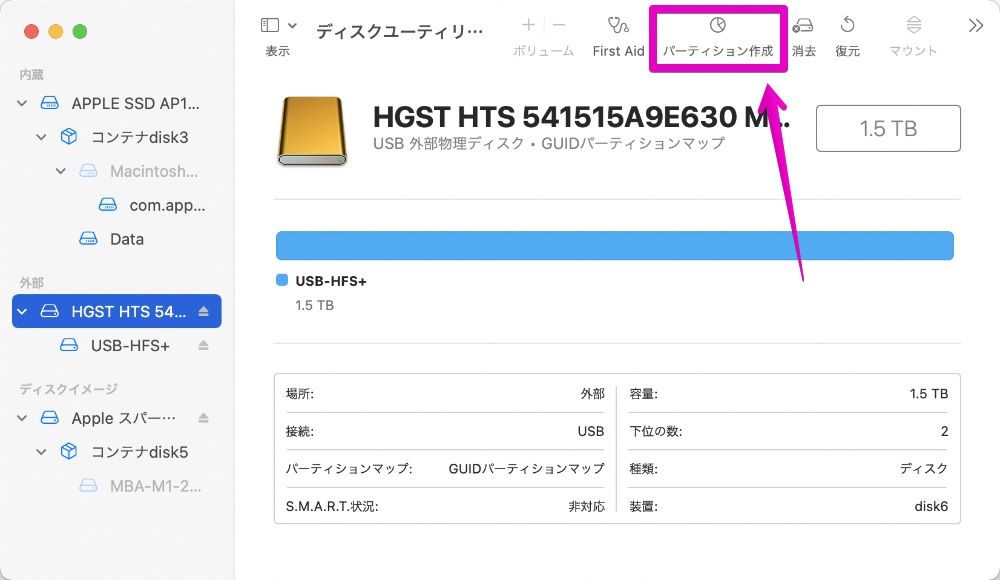
Task: Click the 場所 value 外部
Action: click(592, 394)
